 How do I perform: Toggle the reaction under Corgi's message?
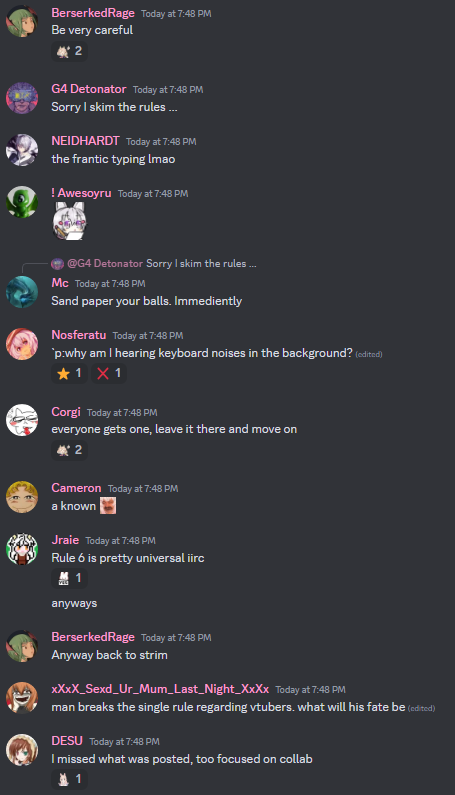(x=69, y=450)
